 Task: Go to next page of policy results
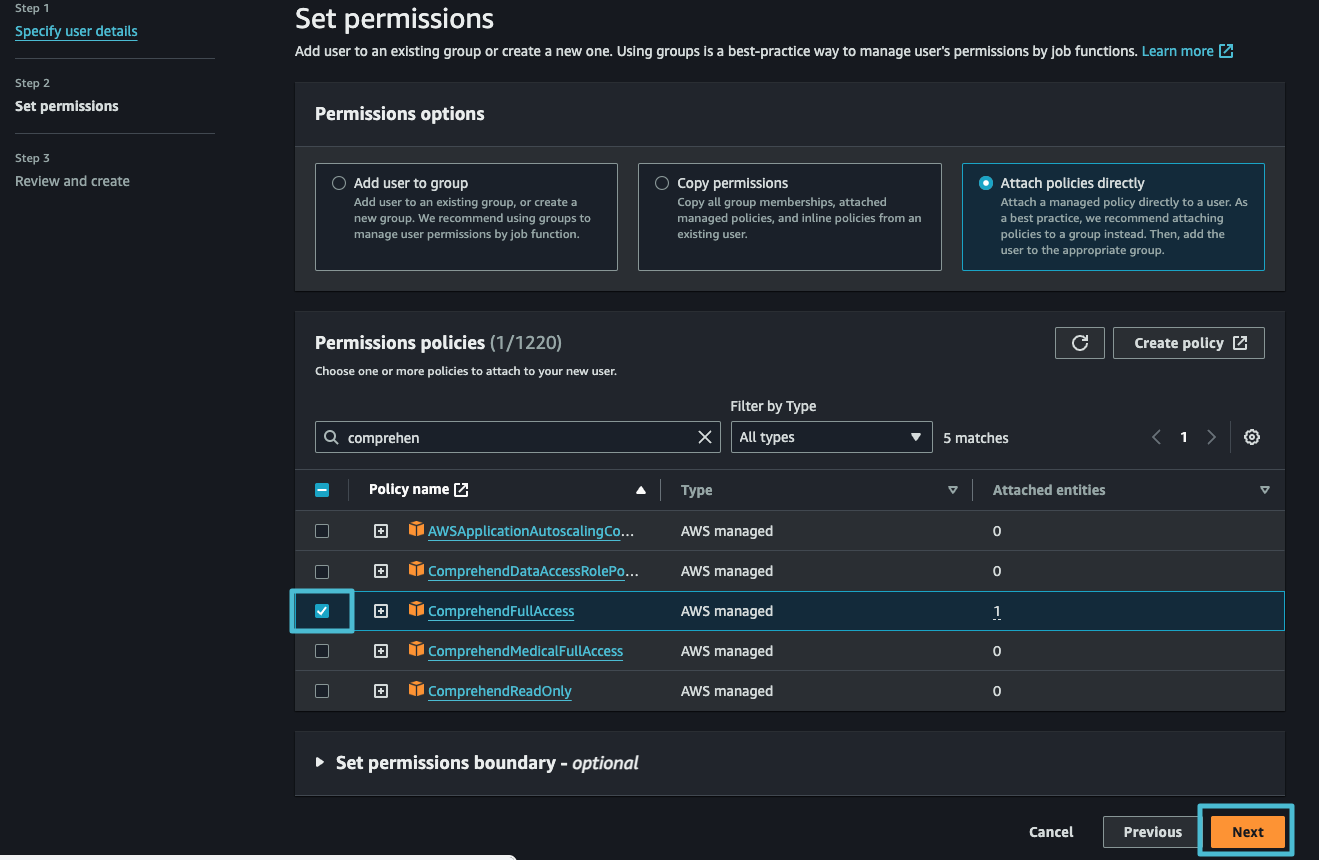[x=1211, y=437]
